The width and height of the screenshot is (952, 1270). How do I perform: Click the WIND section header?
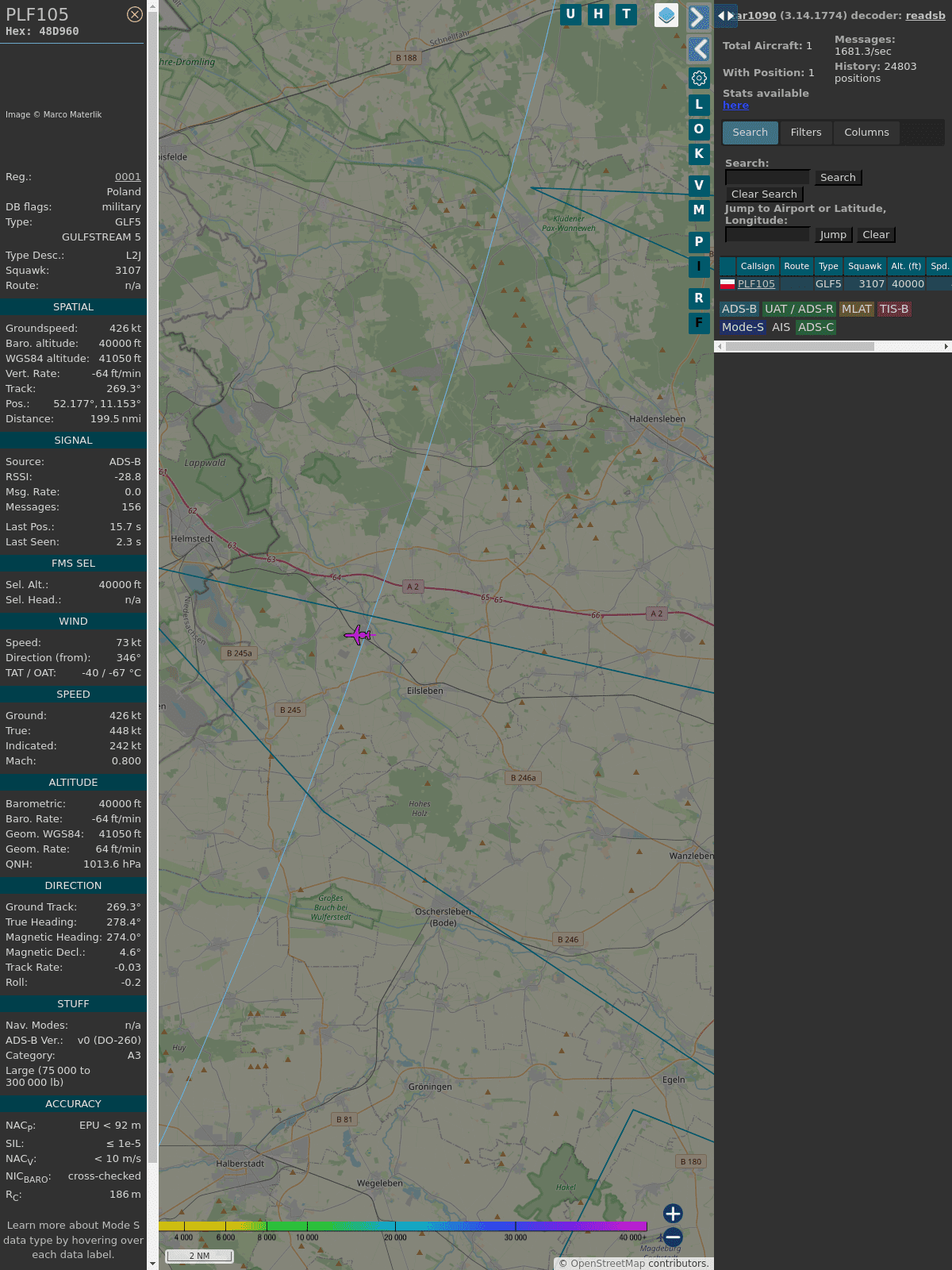point(73,622)
